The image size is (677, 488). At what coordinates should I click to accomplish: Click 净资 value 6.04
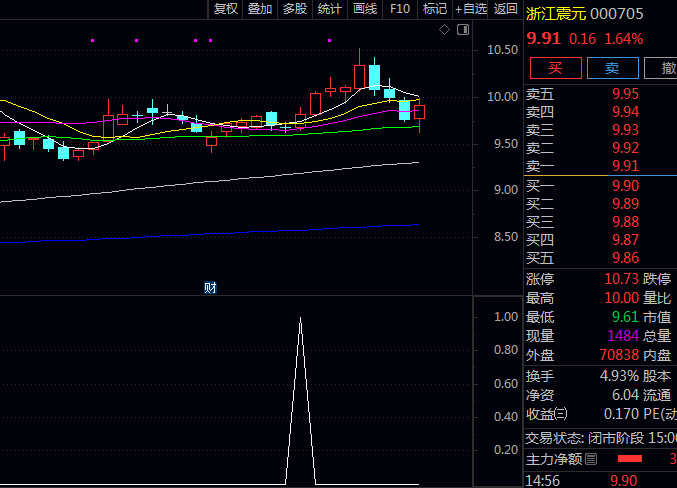pos(625,395)
